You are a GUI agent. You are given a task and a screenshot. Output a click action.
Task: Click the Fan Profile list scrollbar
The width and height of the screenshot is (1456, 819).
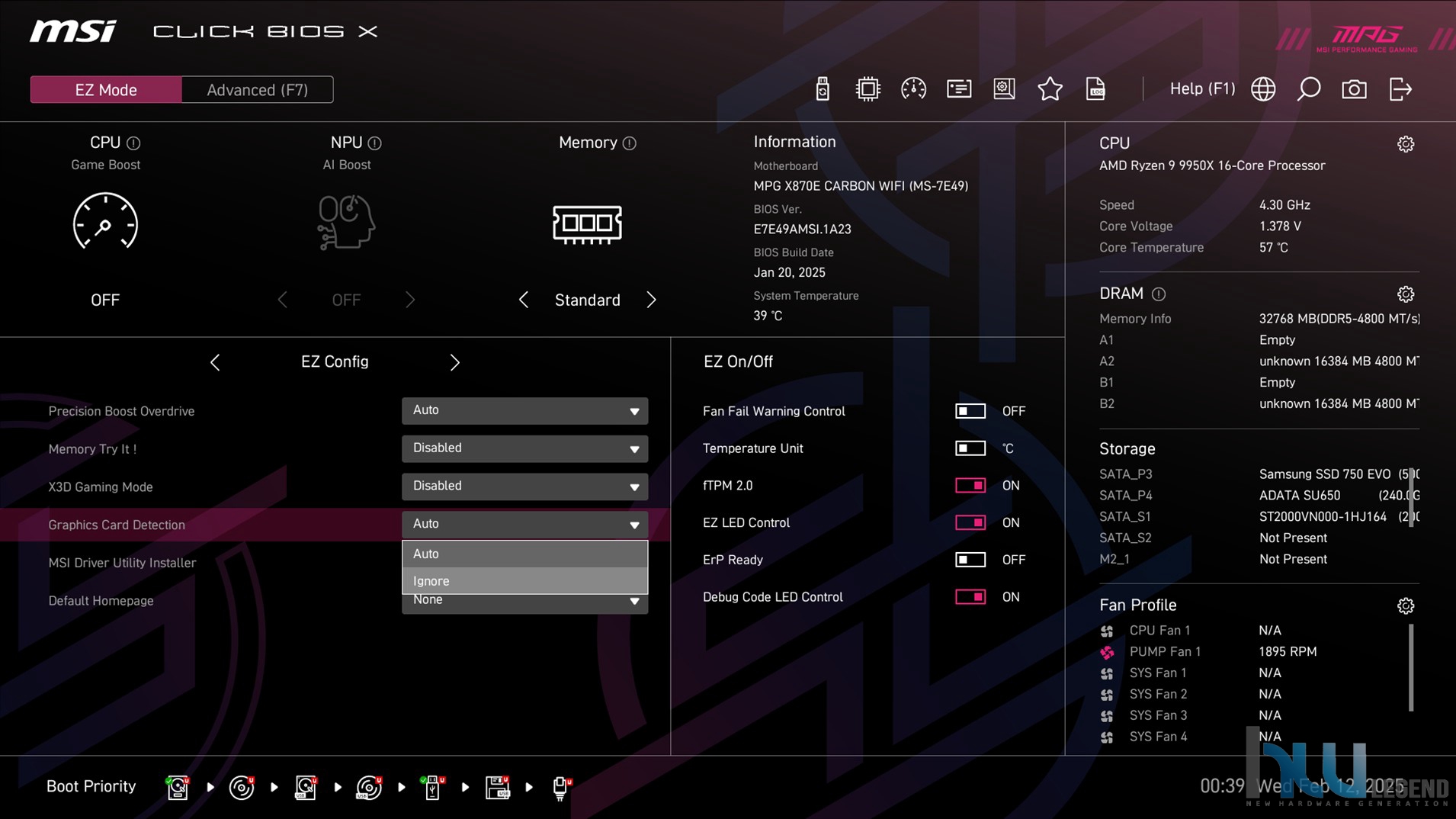coord(1411,668)
